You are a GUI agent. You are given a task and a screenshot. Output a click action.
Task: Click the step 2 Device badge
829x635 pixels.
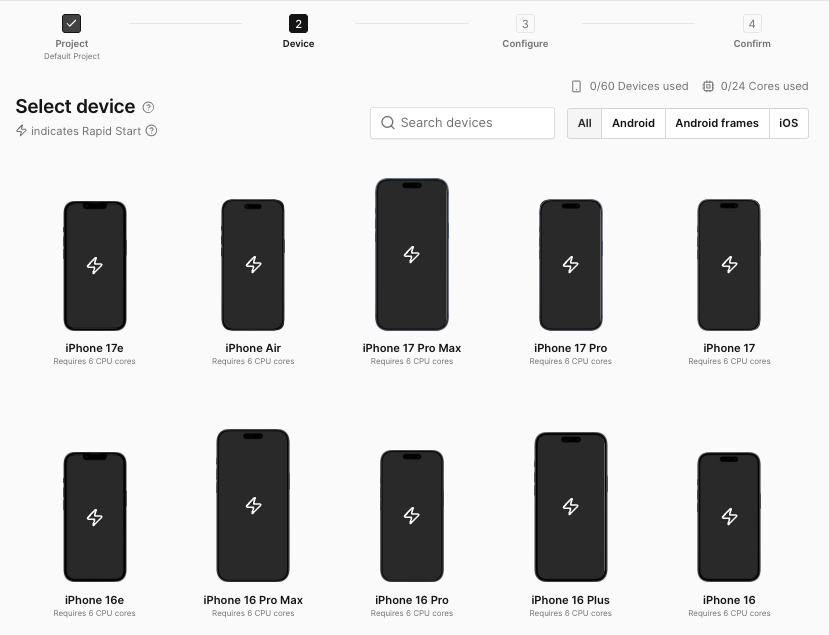[298, 23]
